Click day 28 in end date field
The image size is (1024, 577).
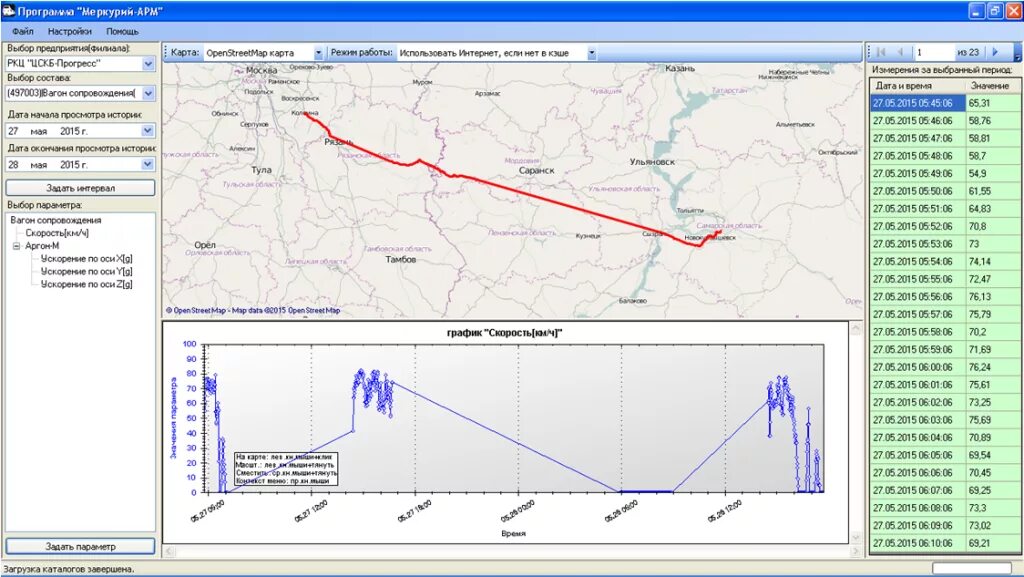pyautogui.click(x=13, y=165)
